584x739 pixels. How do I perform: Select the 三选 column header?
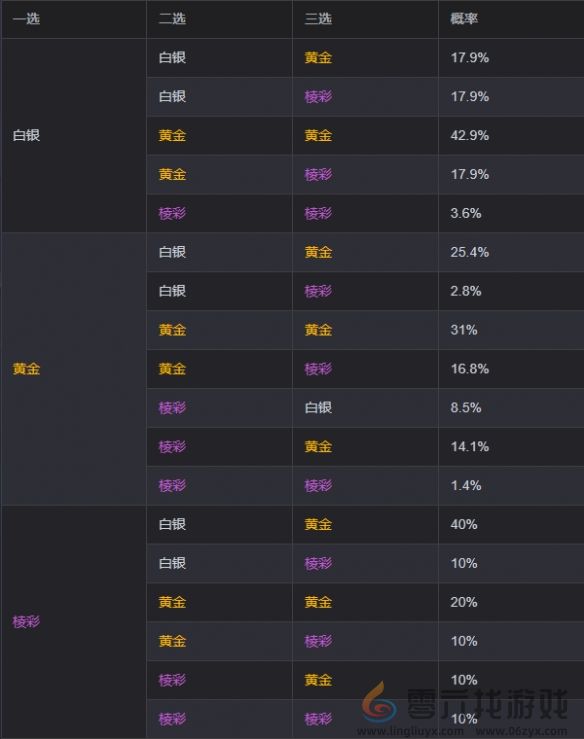coord(318,19)
